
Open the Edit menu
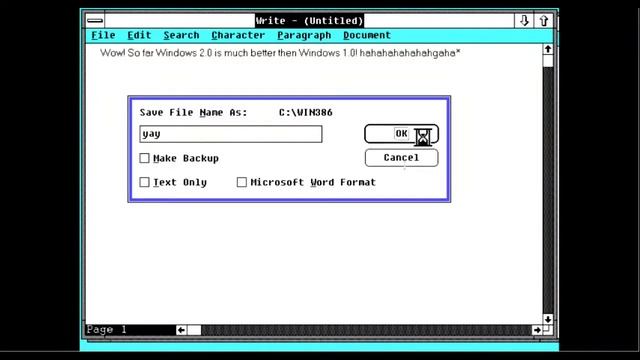point(139,35)
